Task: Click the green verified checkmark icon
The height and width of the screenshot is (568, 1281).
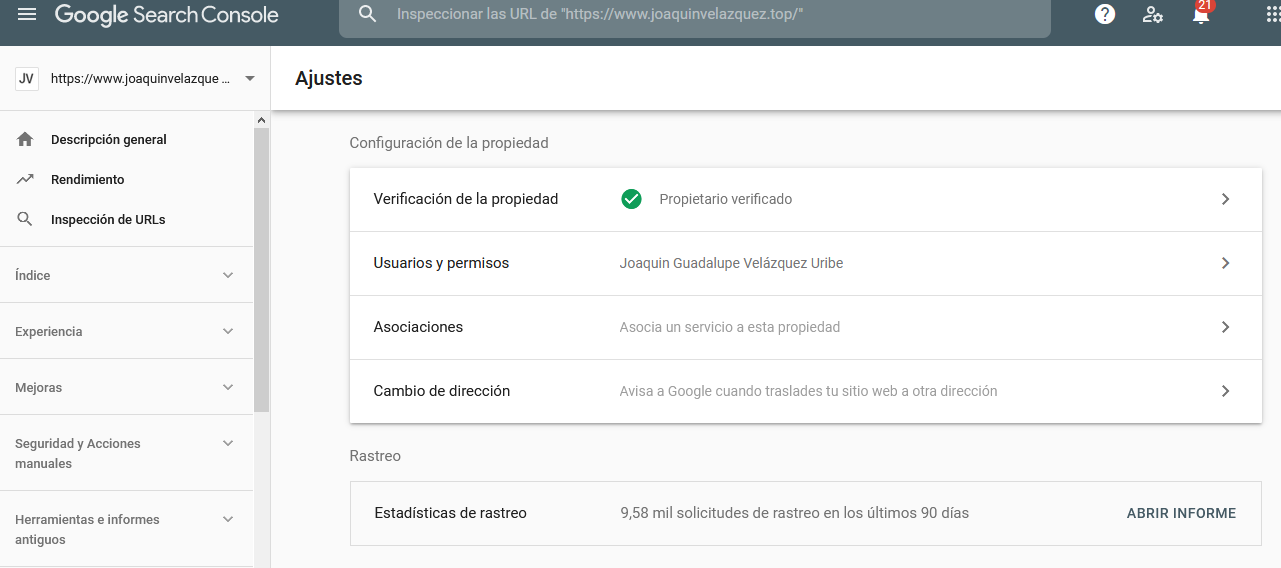Action: (631, 199)
